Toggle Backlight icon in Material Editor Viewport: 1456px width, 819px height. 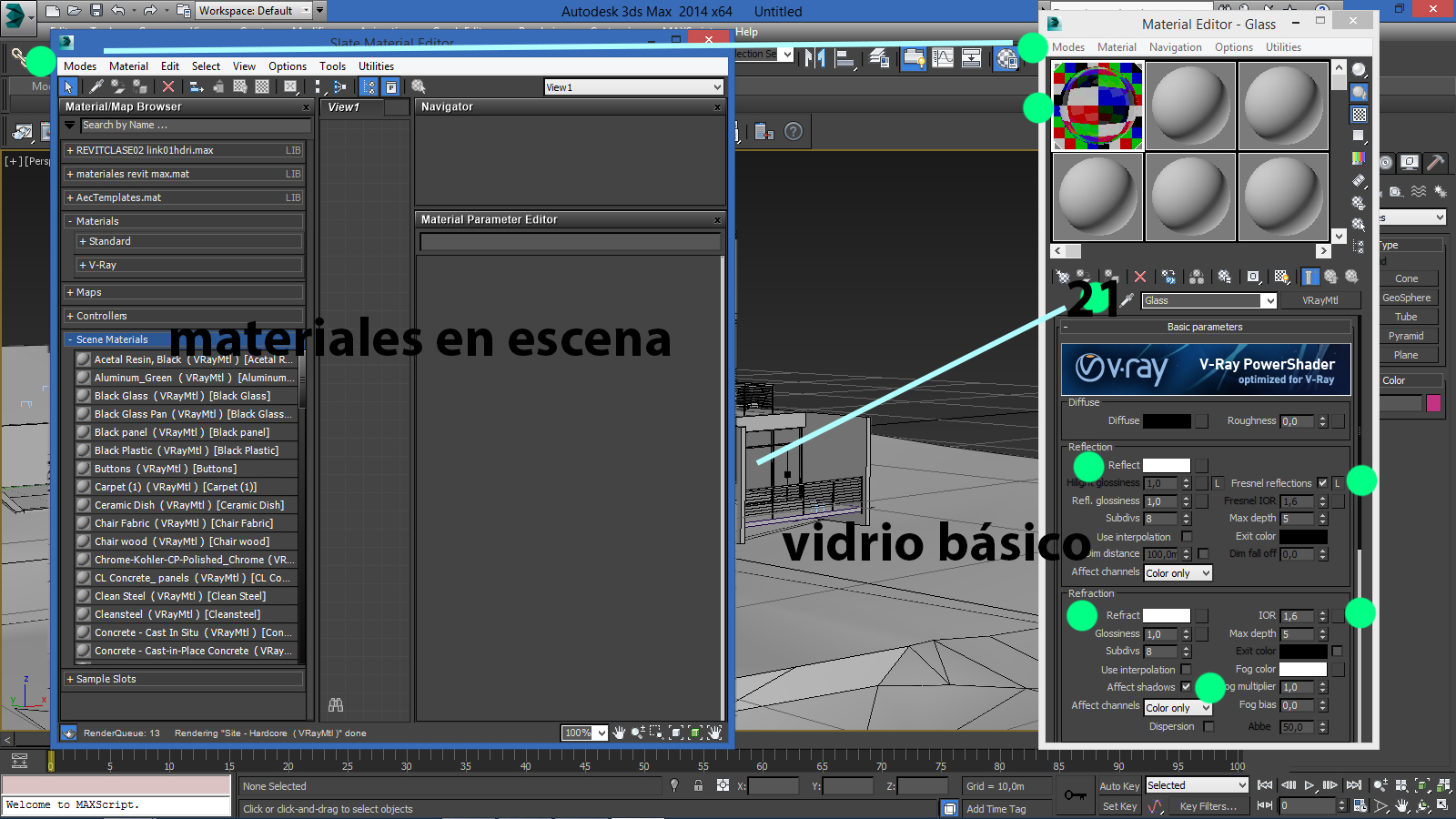click(1359, 92)
